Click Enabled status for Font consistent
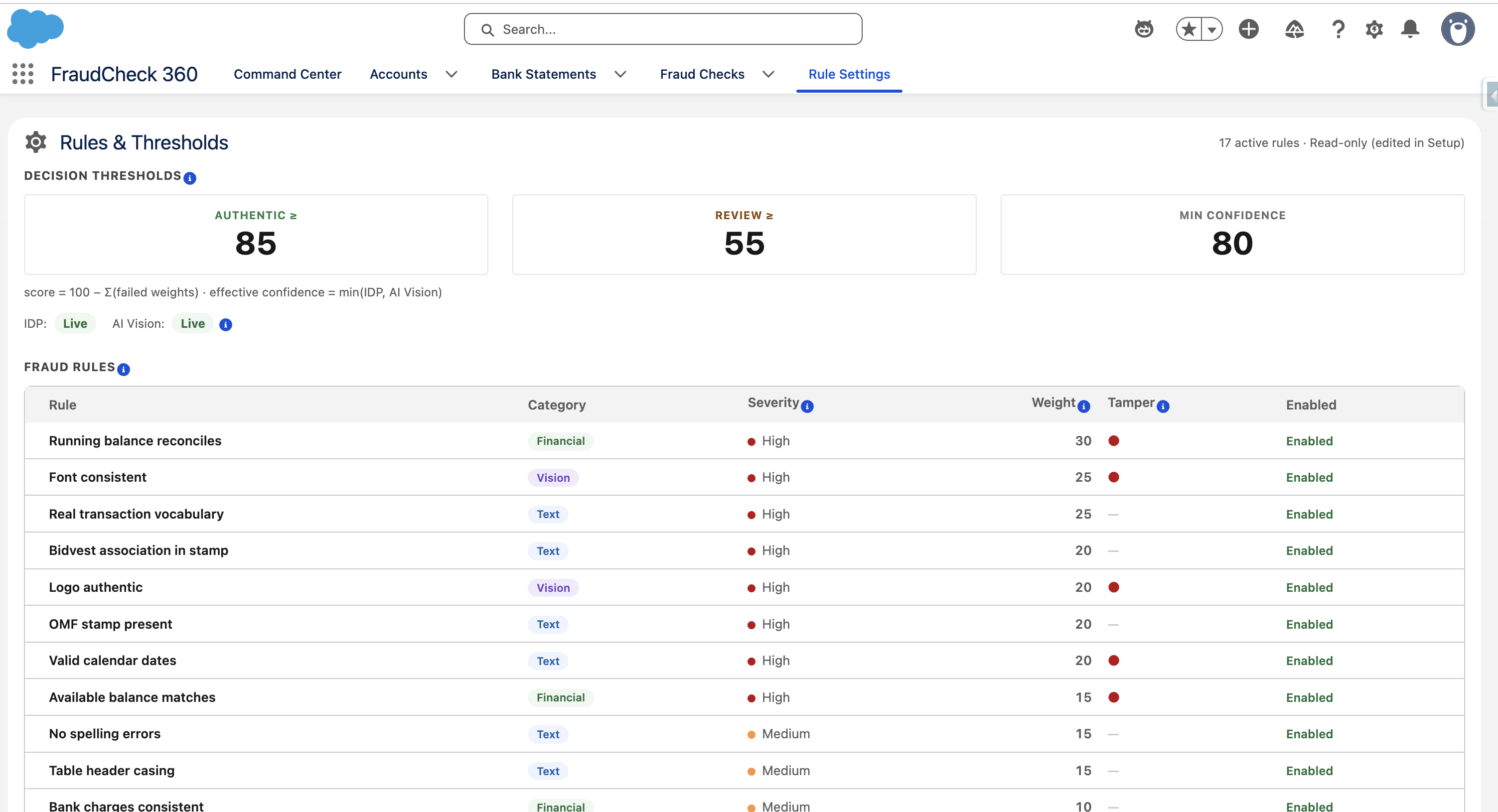The width and height of the screenshot is (1498, 812). pos(1309,478)
